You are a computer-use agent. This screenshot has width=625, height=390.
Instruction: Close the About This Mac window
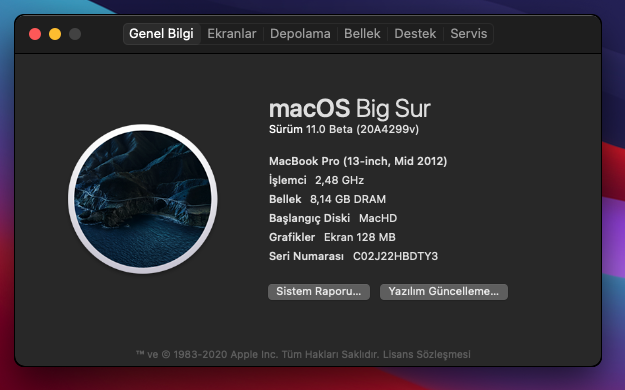coord(35,34)
